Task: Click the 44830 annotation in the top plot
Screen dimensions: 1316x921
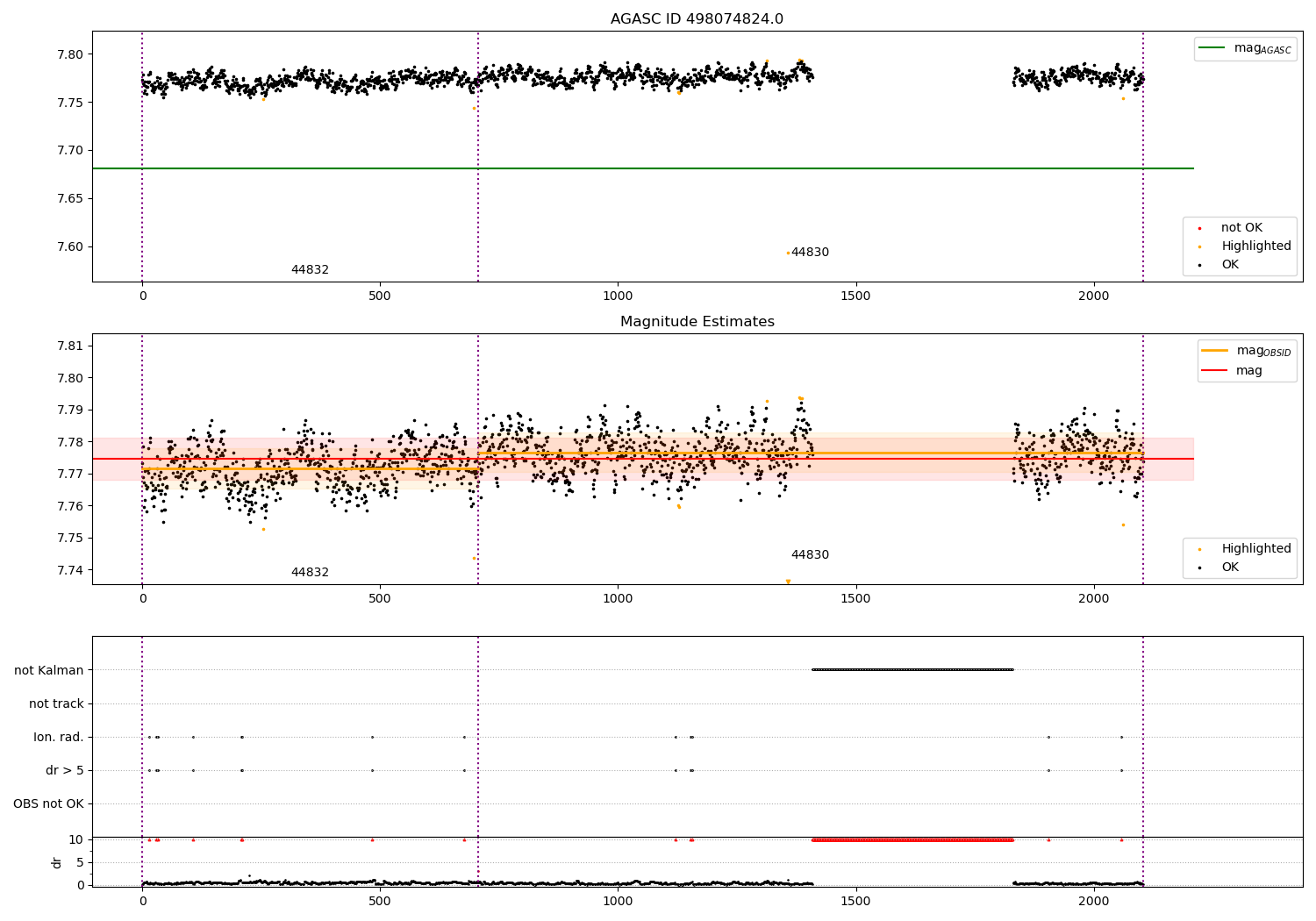Action: (810, 253)
